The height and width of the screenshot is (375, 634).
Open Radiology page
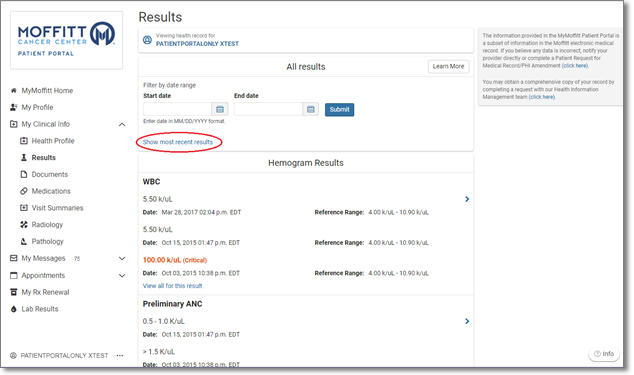[x=47, y=225]
